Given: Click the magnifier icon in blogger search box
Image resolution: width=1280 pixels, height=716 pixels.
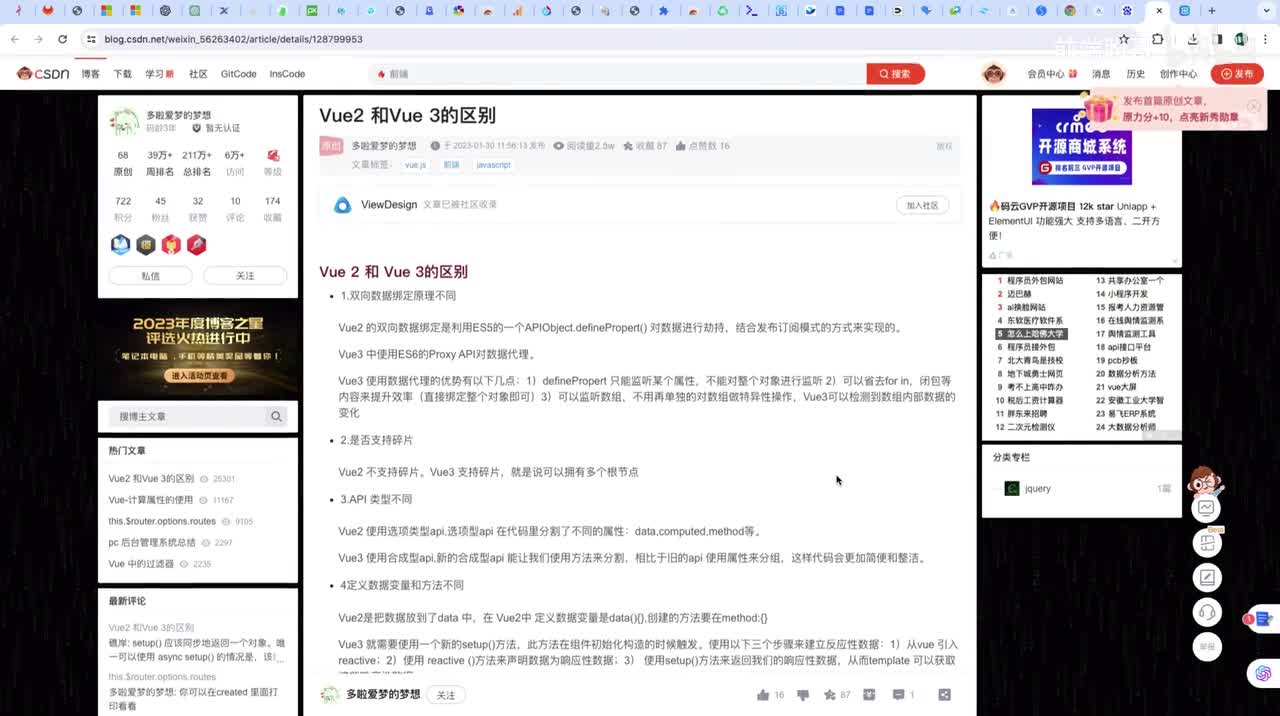Looking at the screenshot, I should tap(276, 417).
